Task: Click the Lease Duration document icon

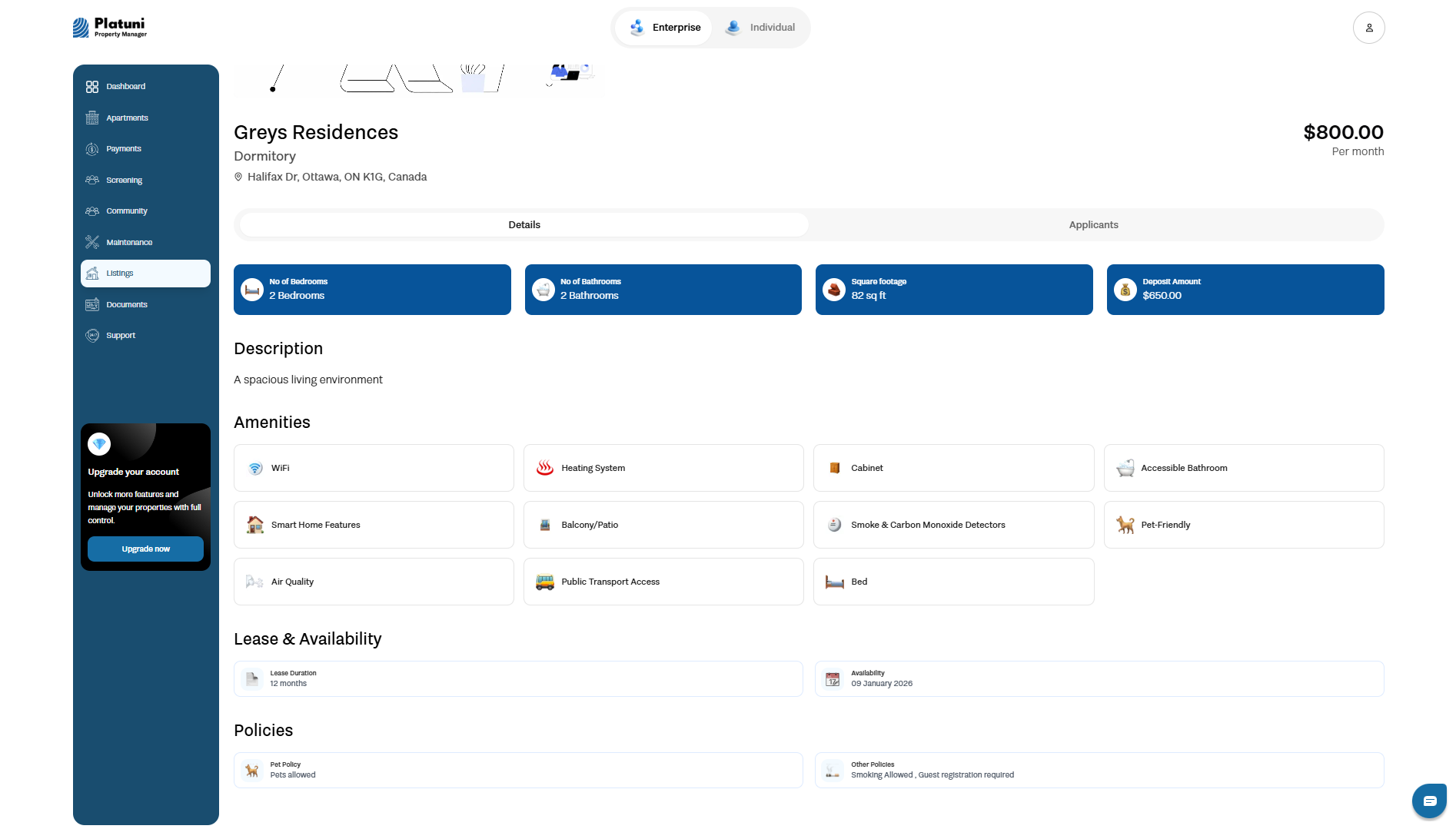Action: pyautogui.click(x=252, y=679)
